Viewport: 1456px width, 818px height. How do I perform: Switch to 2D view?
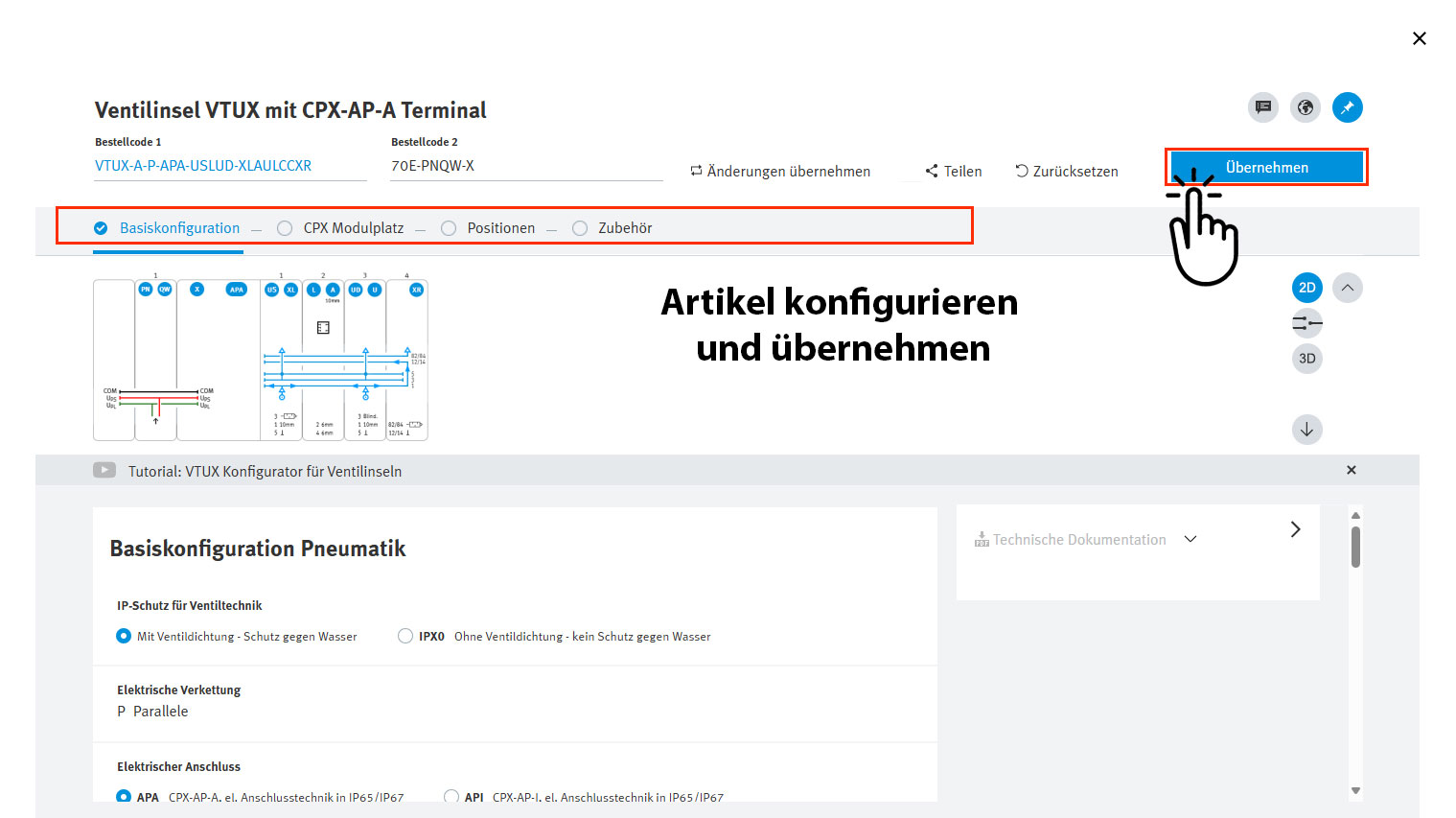1306,288
